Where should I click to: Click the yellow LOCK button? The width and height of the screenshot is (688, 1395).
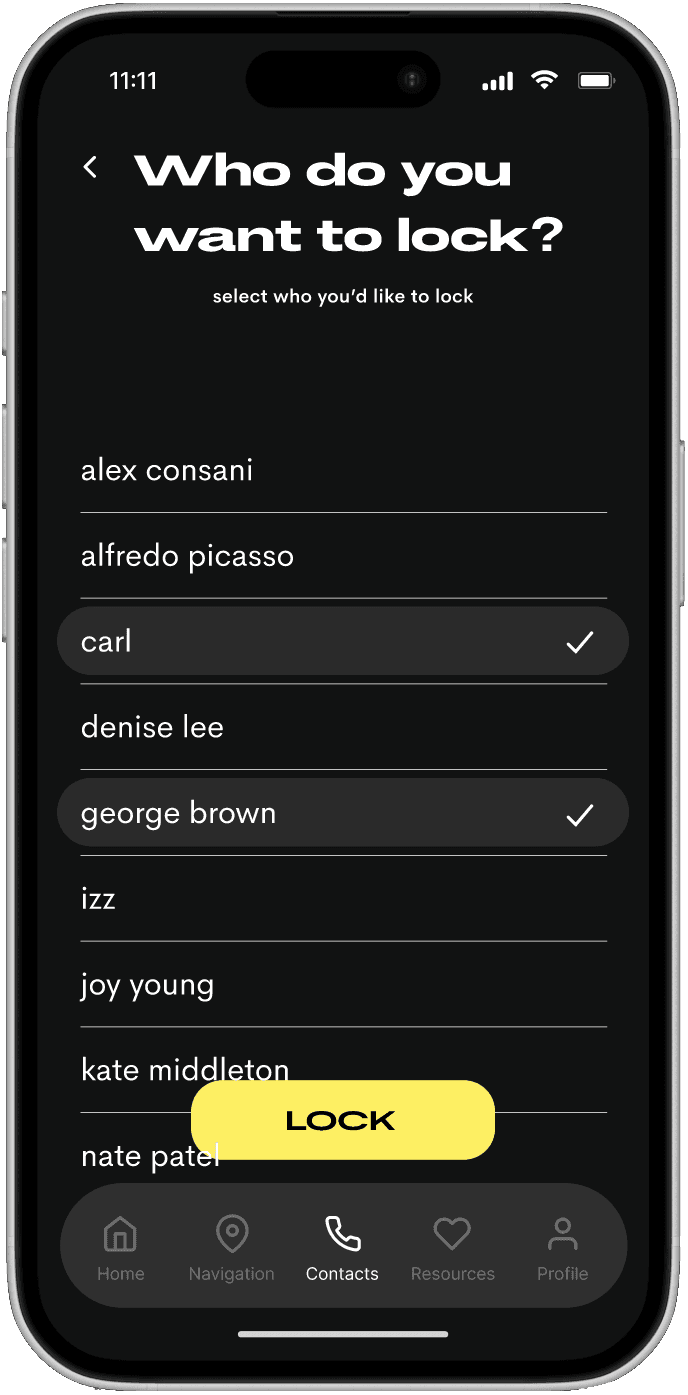tap(343, 1120)
